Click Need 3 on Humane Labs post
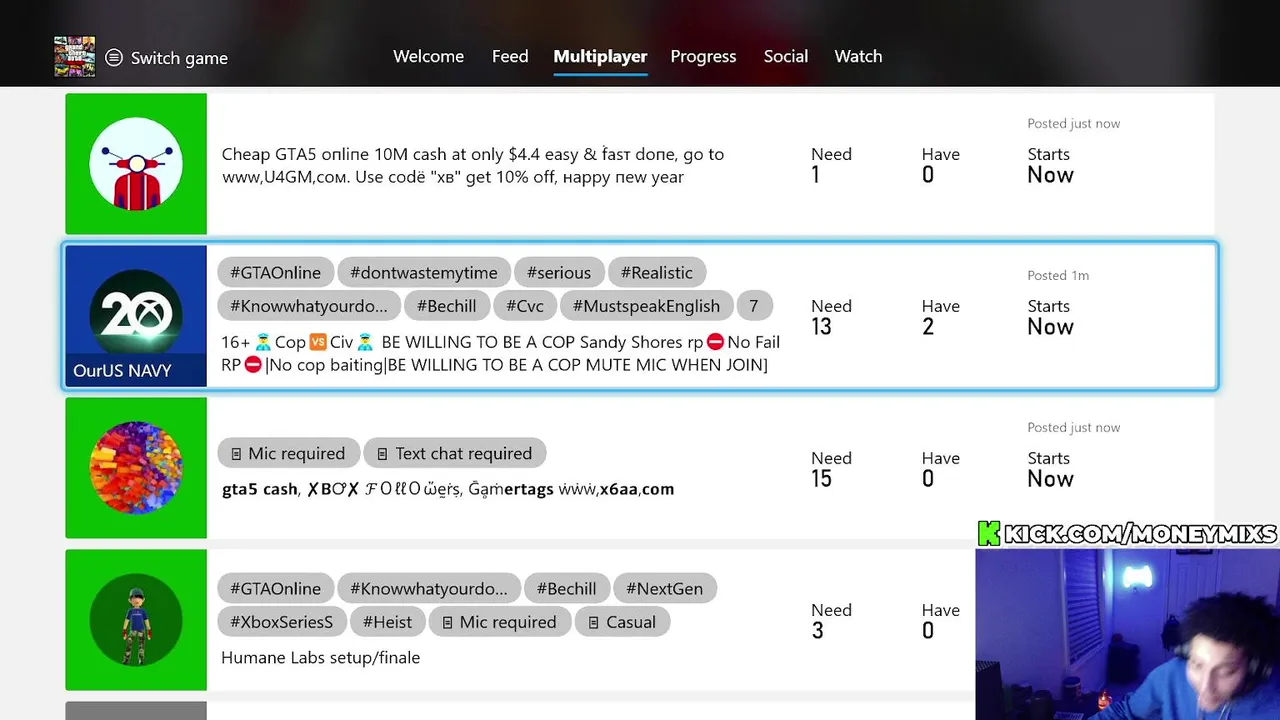This screenshot has width=1280, height=720. [x=831, y=621]
